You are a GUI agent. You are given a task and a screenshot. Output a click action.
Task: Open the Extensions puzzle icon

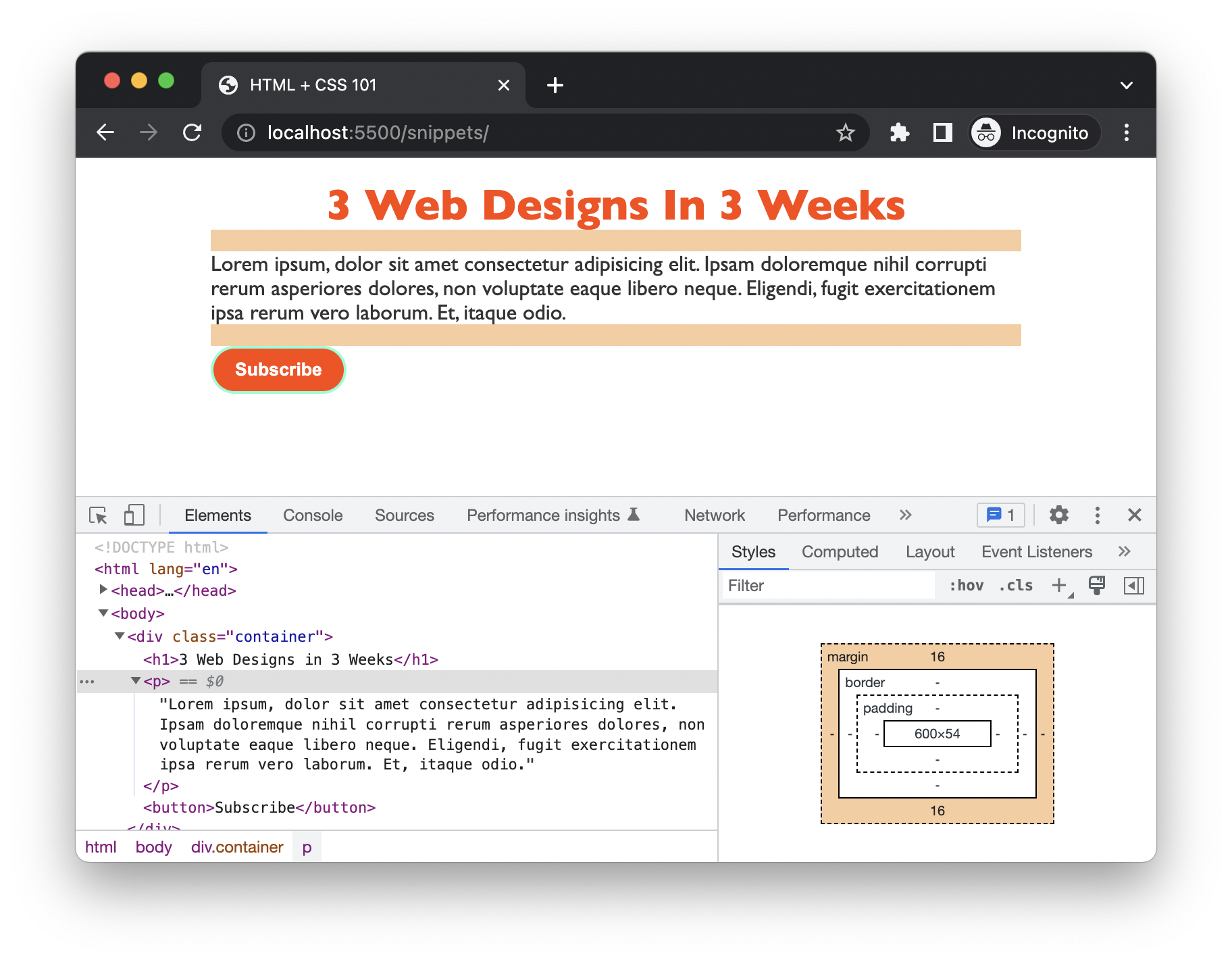899,132
